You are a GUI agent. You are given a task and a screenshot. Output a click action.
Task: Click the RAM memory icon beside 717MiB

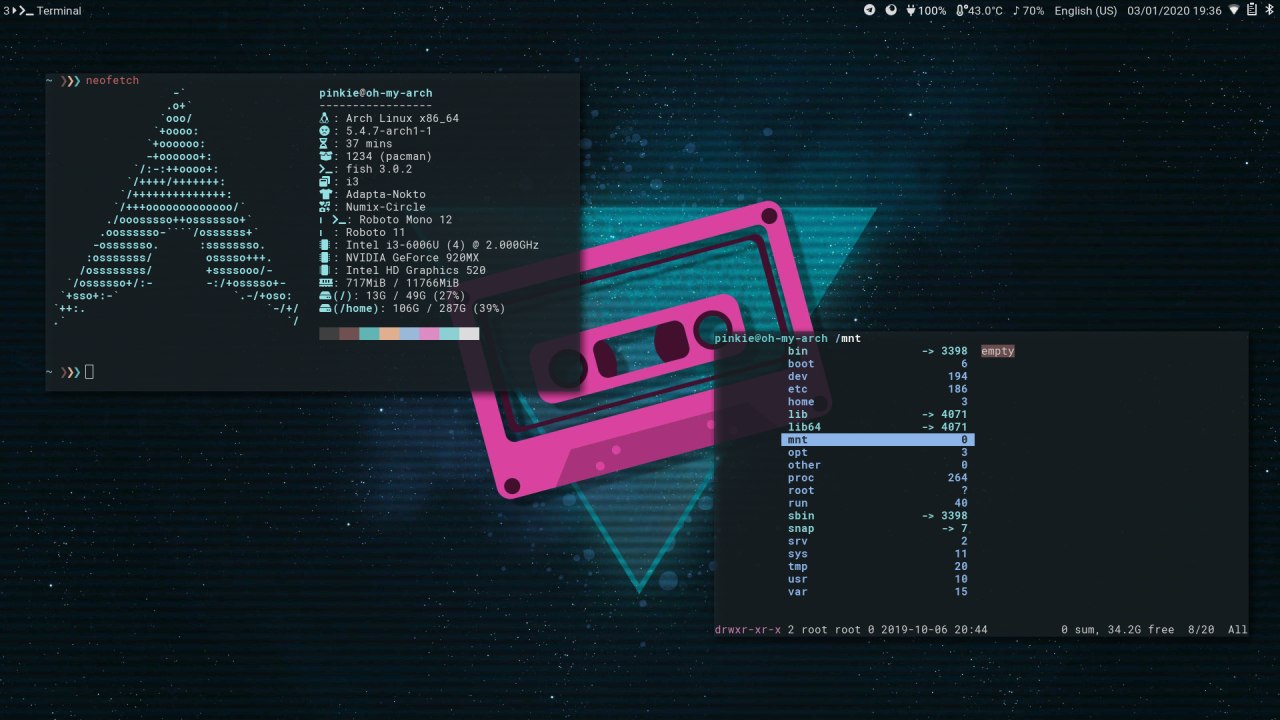click(x=325, y=283)
